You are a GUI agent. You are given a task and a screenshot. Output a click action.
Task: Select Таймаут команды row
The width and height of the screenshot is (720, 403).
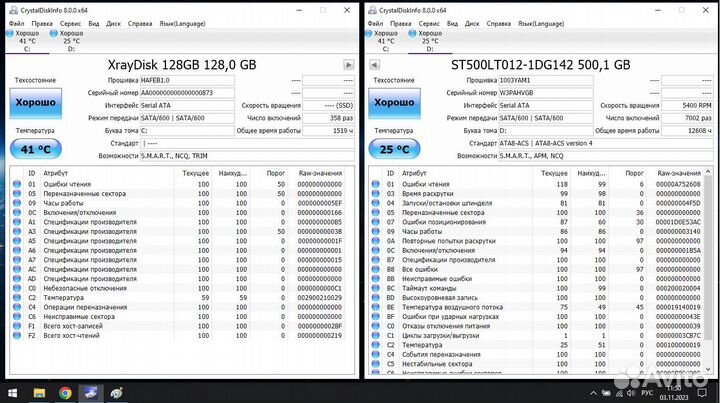pyautogui.click(x=537, y=288)
